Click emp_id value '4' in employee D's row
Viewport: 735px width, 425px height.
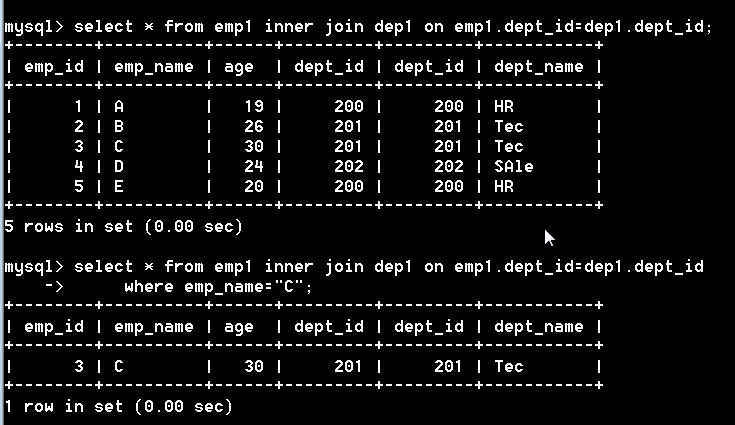tap(79, 166)
